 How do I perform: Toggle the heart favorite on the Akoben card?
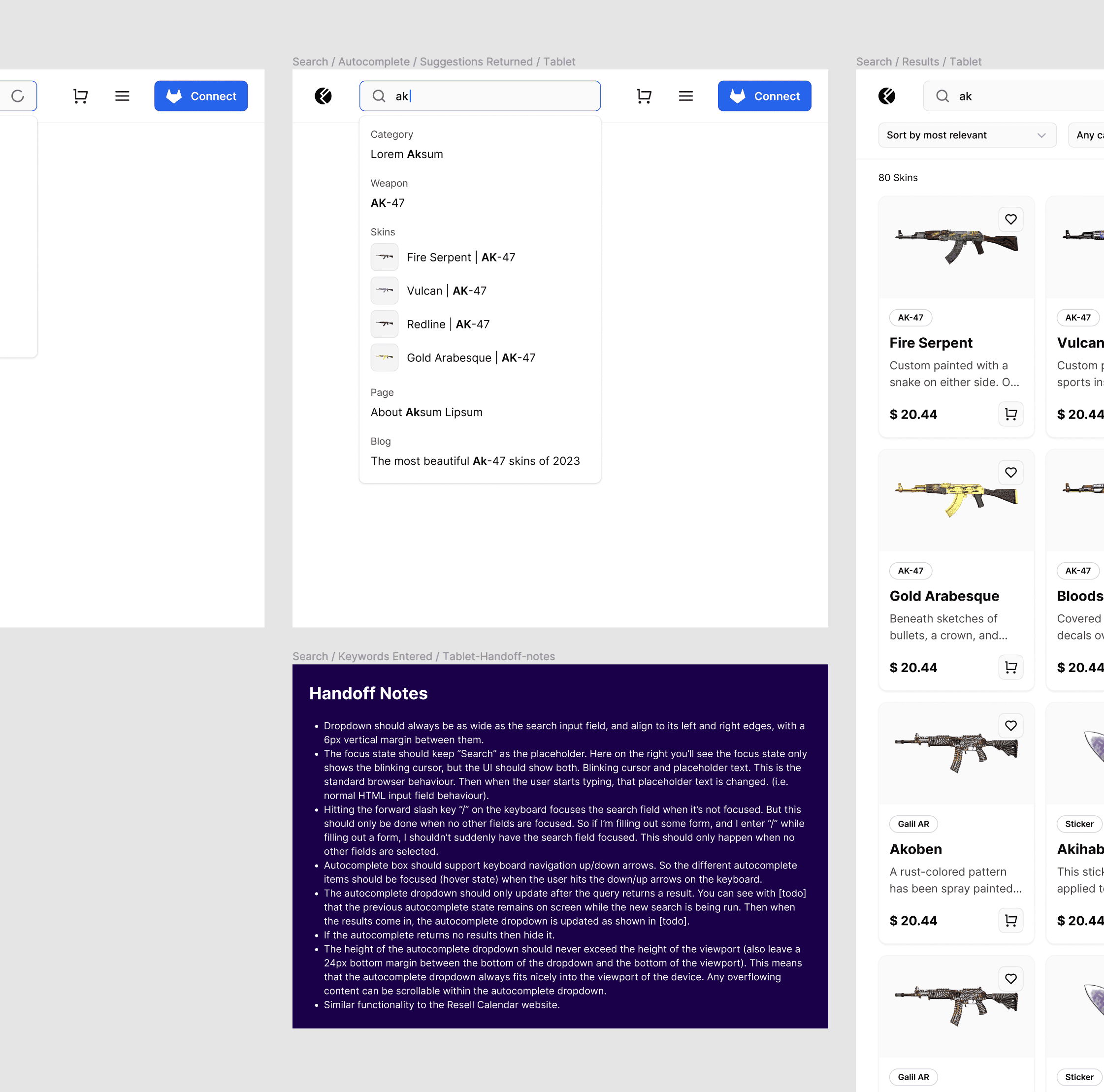click(x=1010, y=726)
